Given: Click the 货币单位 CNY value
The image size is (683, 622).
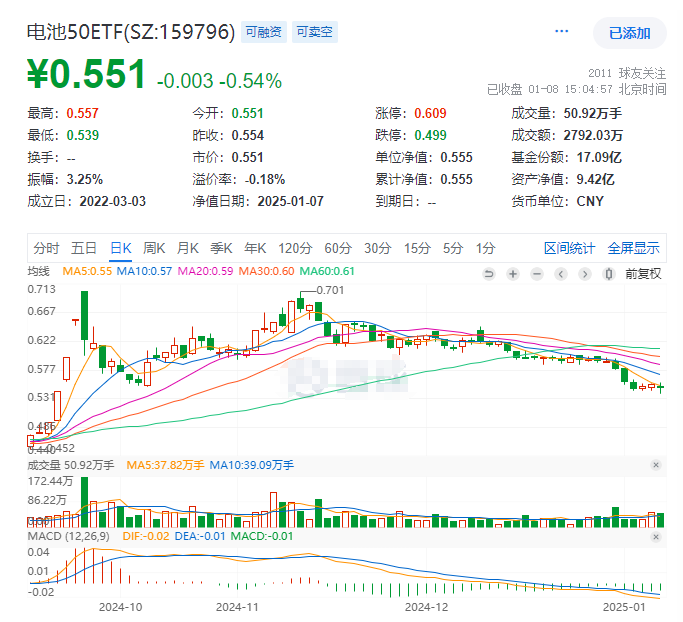Looking at the screenshot, I should (590, 201).
